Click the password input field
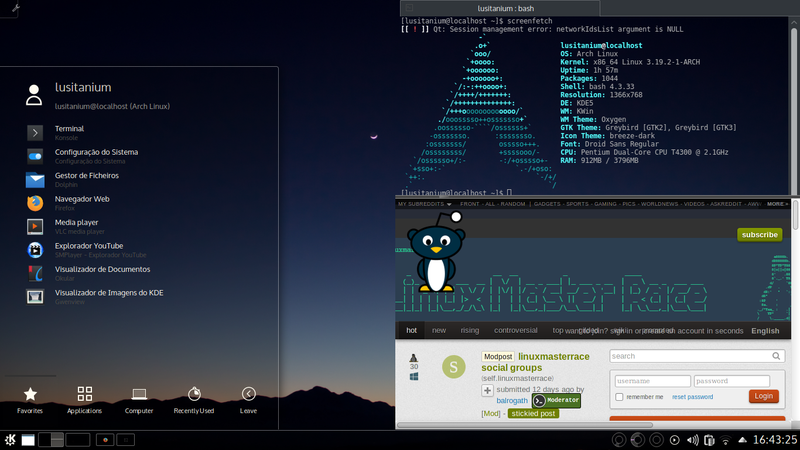The width and height of the screenshot is (800, 450). pyautogui.click(x=732, y=381)
